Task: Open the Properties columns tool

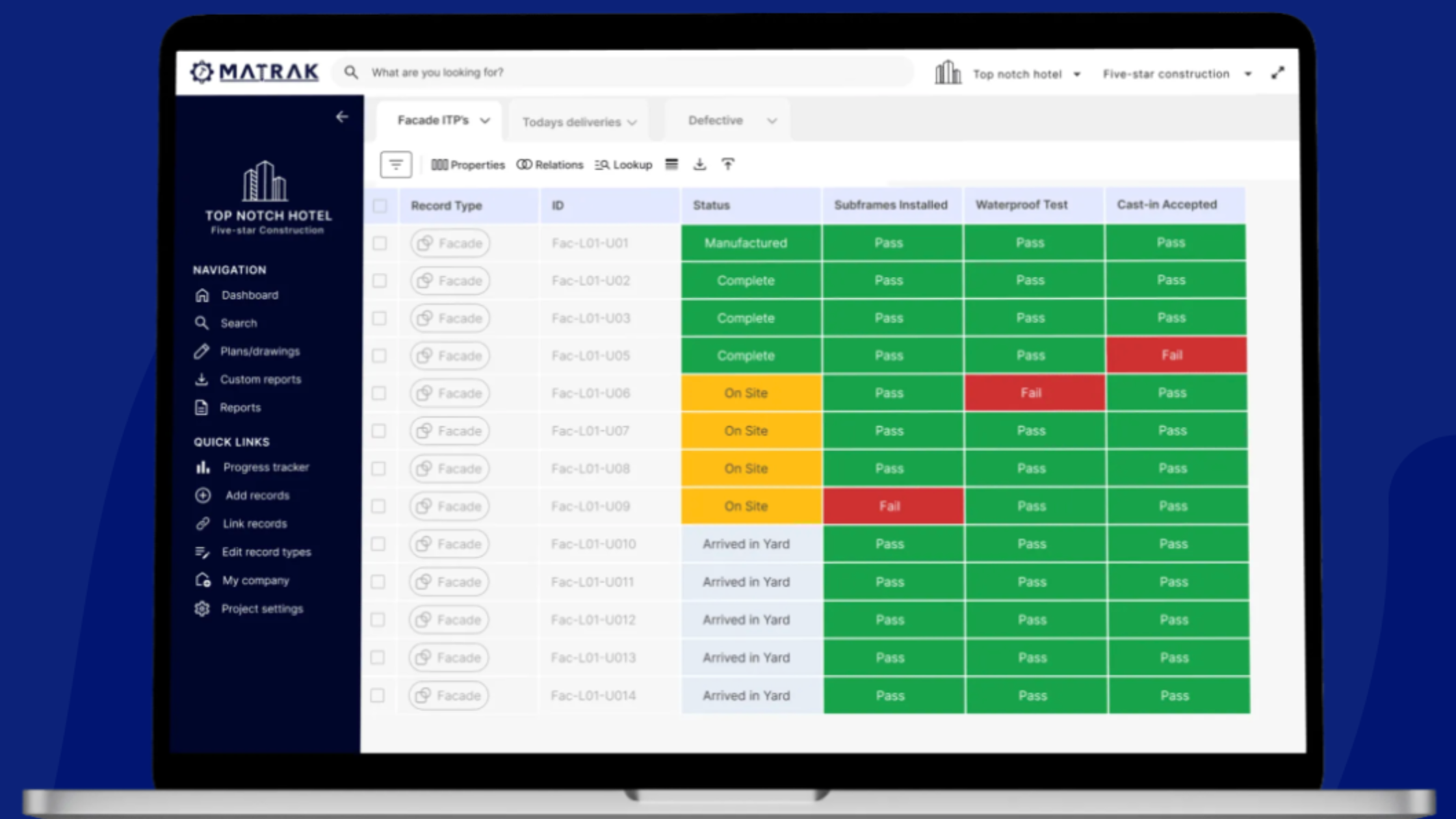Action: coord(468,165)
